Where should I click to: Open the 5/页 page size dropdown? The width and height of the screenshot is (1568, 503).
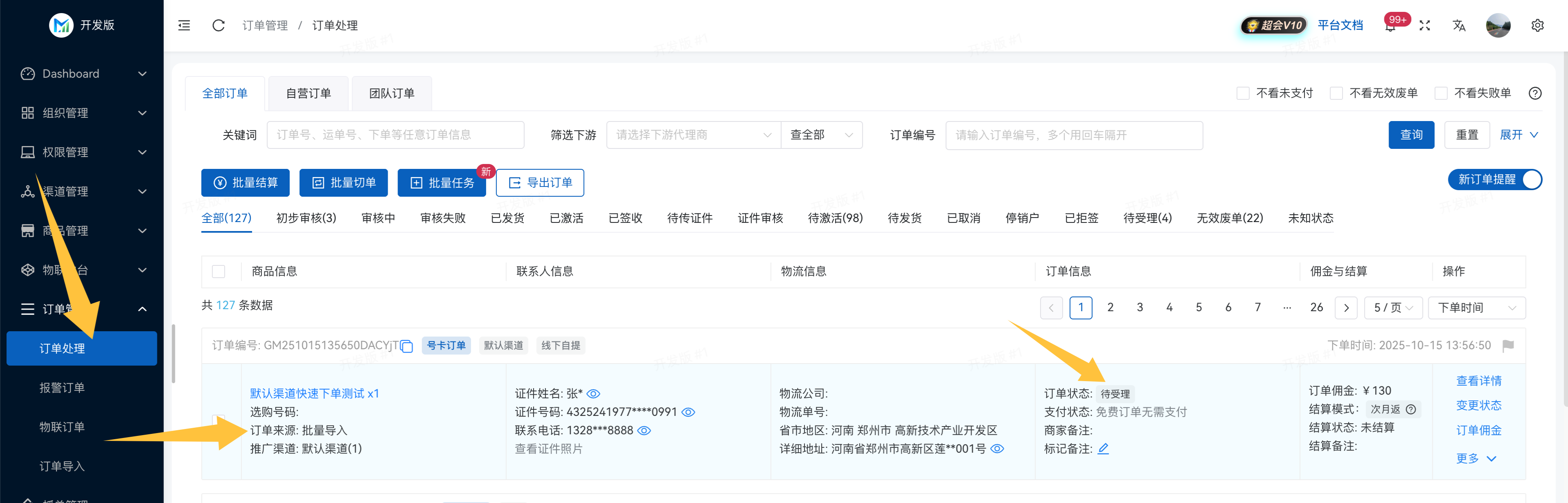pos(1393,308)
